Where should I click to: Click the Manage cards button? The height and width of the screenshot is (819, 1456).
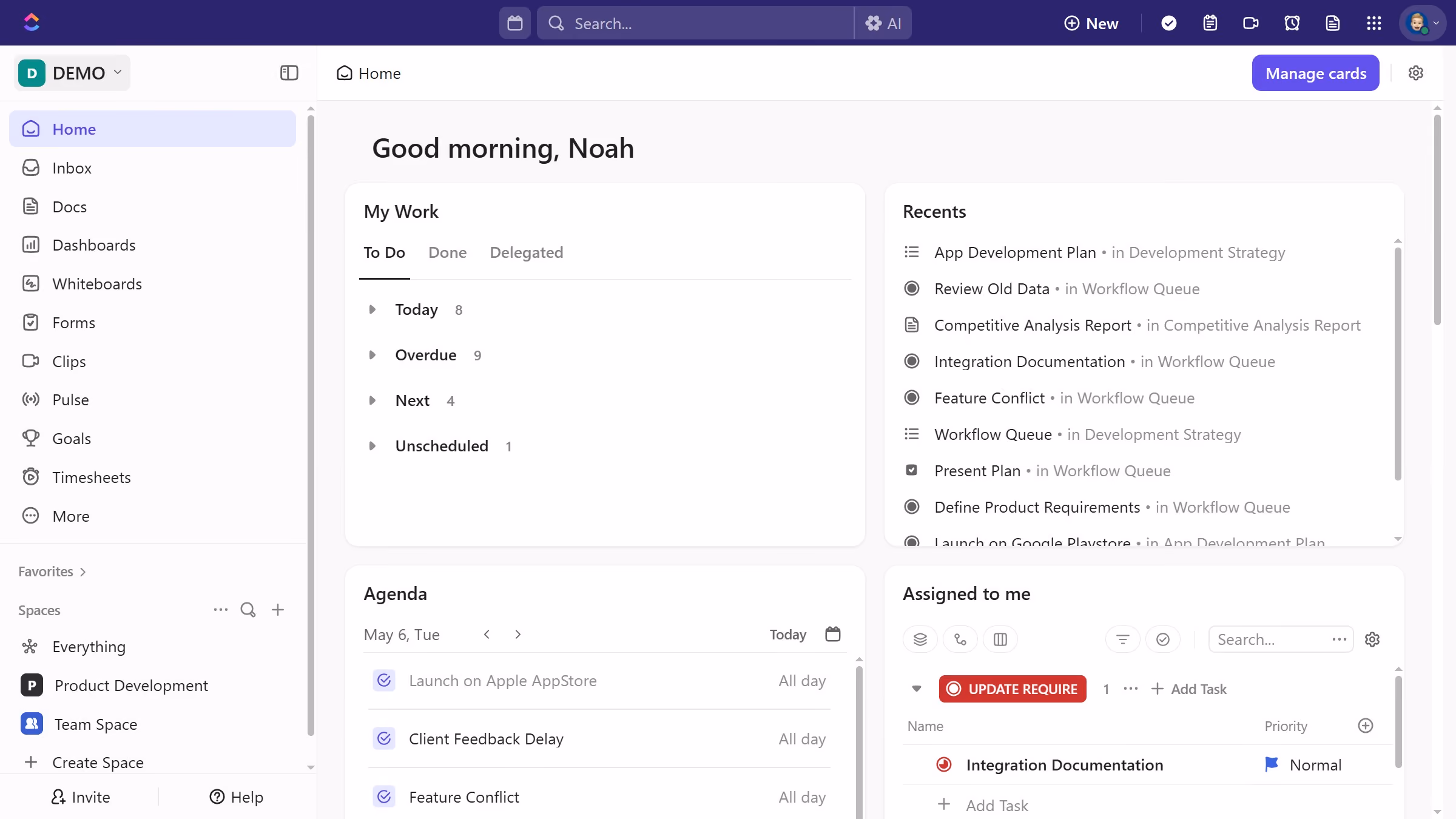[x=1315, y=73]
